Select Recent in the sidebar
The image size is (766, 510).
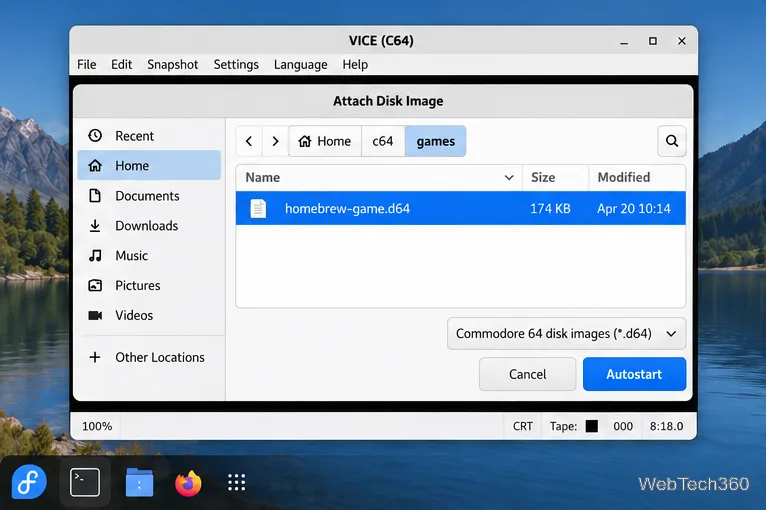coord(149,135)
